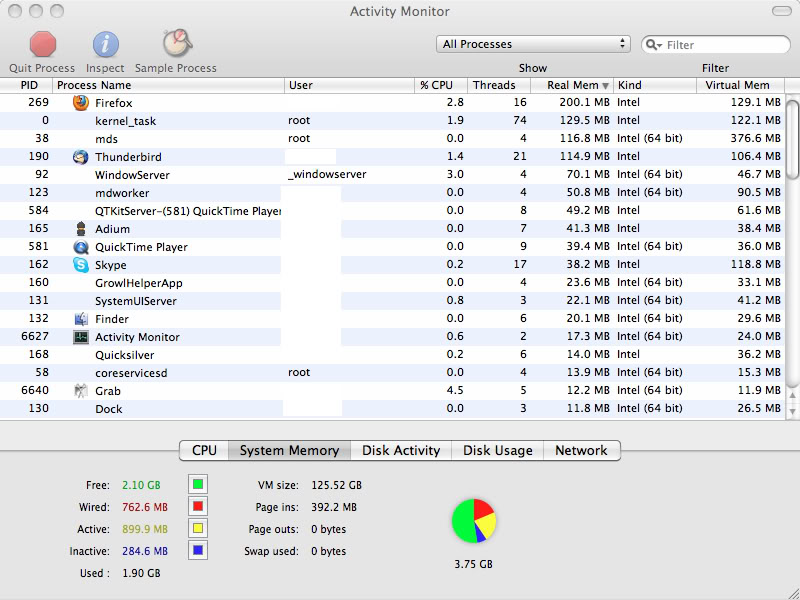The height and width of the screenshot is (600, 800).
Task: Select the SystemUIServer process row
Action: click(392, 301)
